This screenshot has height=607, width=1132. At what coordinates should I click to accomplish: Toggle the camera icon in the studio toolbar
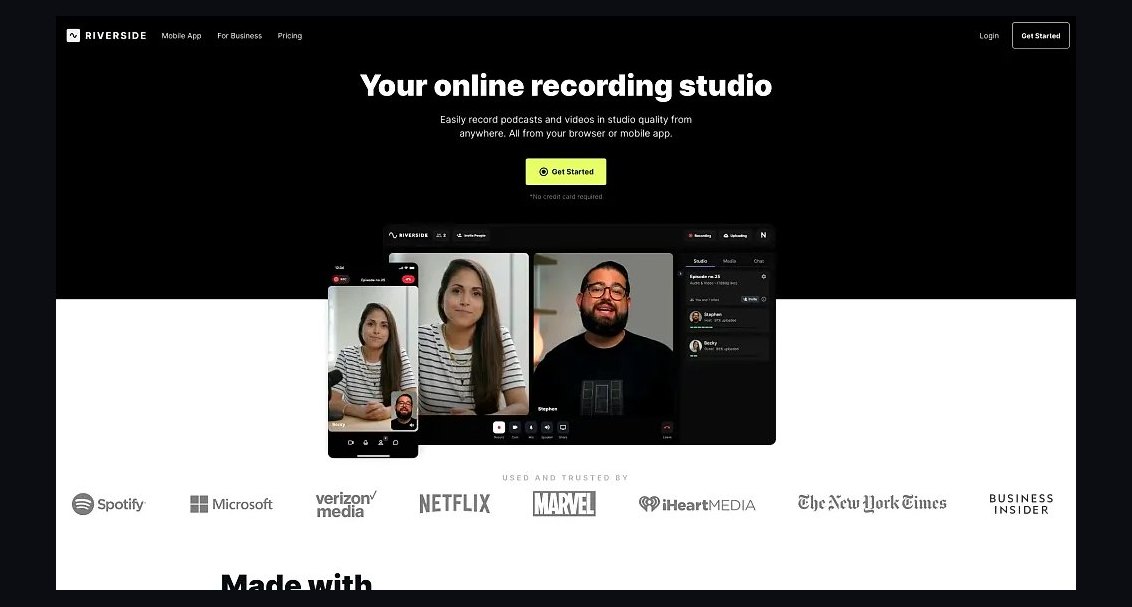point(515,427)
